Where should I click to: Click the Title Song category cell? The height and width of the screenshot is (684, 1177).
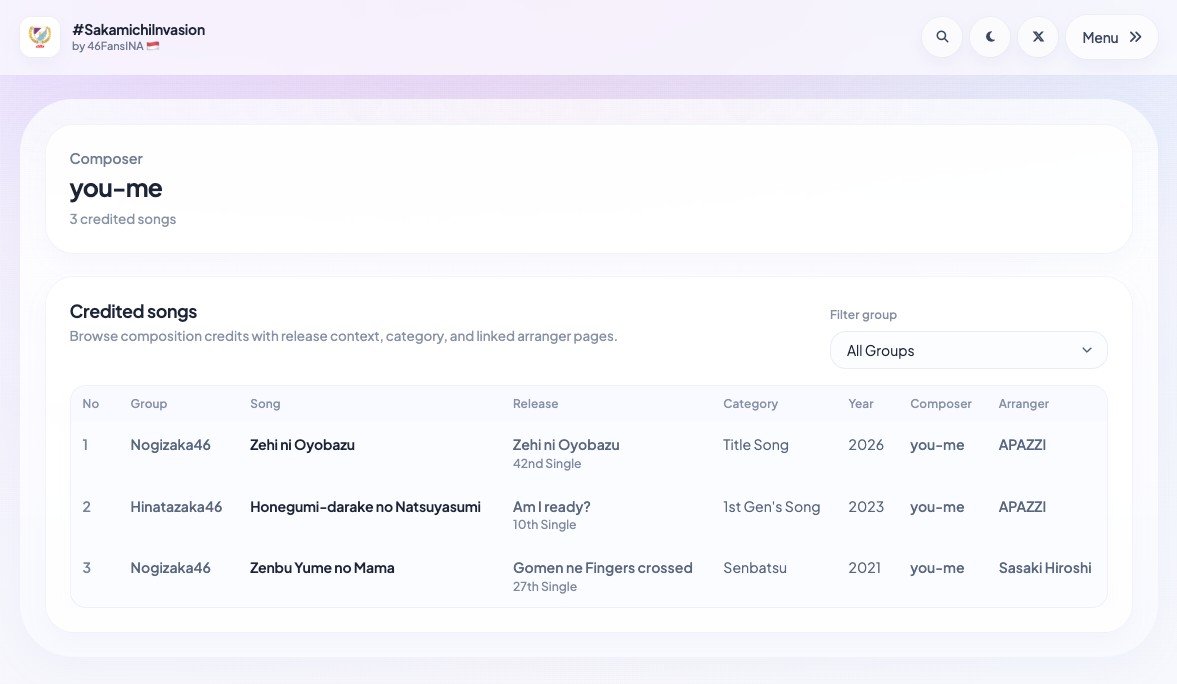(756, 444)
